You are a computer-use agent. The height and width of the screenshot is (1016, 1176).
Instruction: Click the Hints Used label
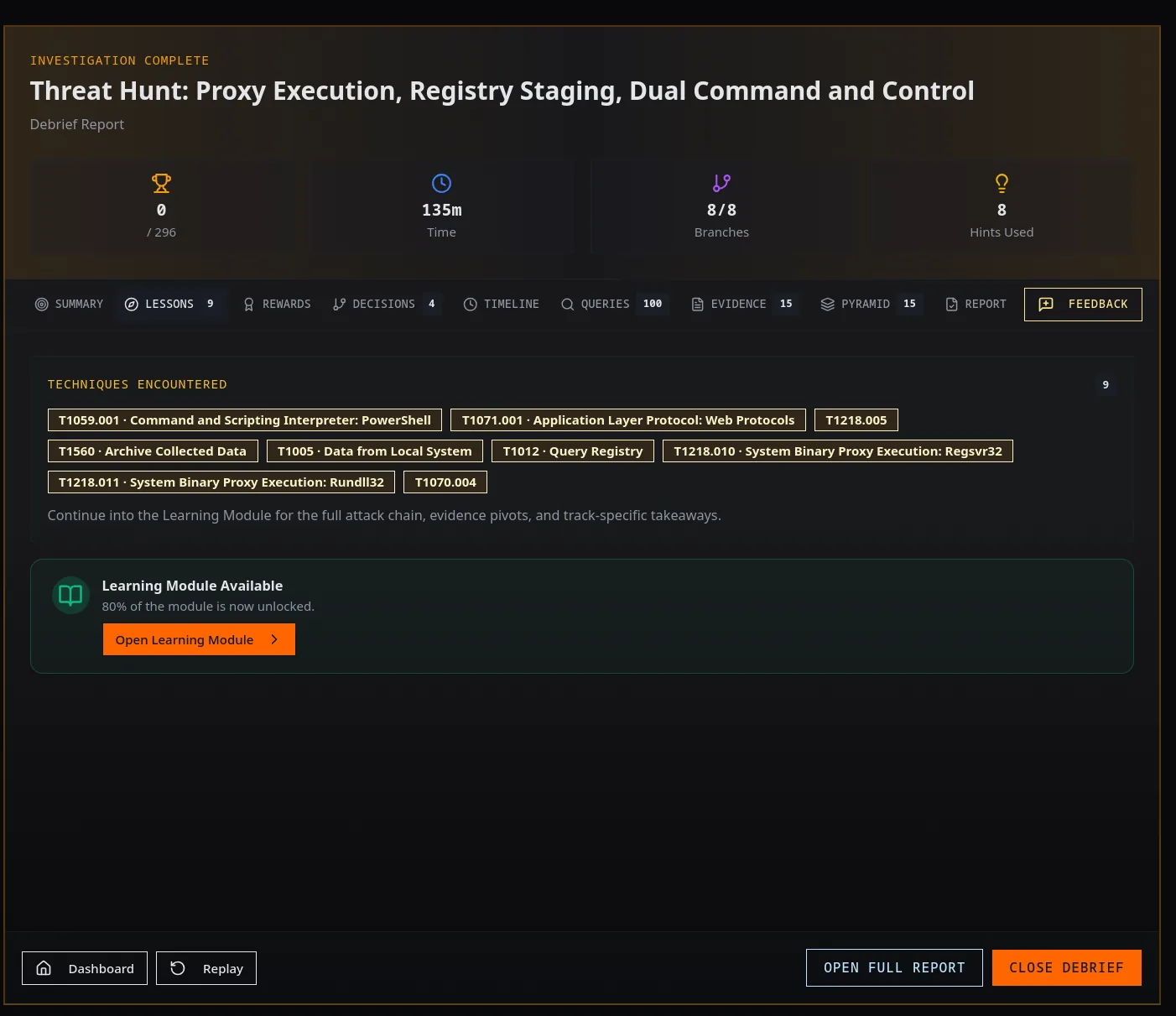click(x=1002, y=232)
